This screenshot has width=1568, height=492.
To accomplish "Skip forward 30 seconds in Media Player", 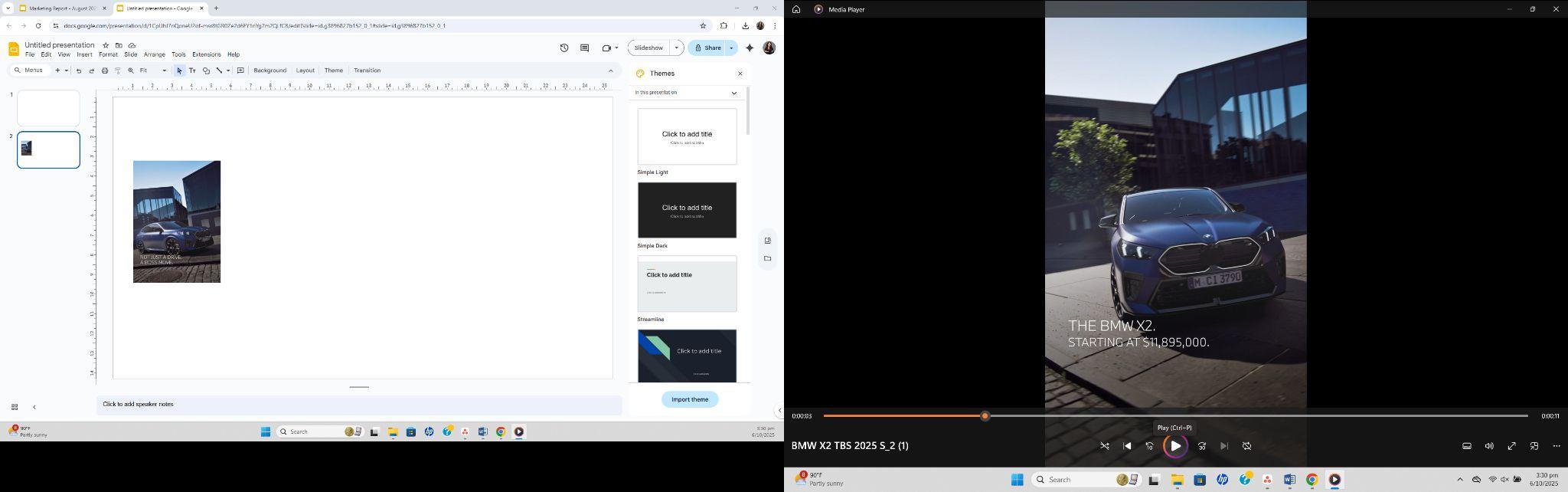I will click(1202, 446).
